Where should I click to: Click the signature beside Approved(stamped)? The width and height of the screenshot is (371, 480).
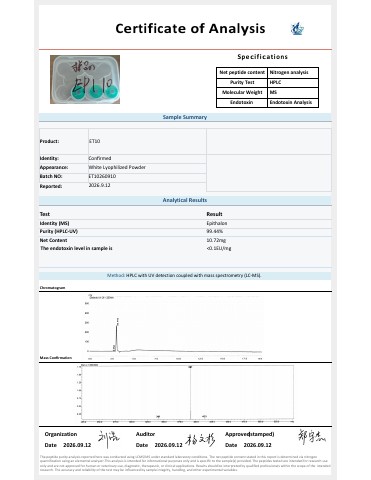click(312, 437)
